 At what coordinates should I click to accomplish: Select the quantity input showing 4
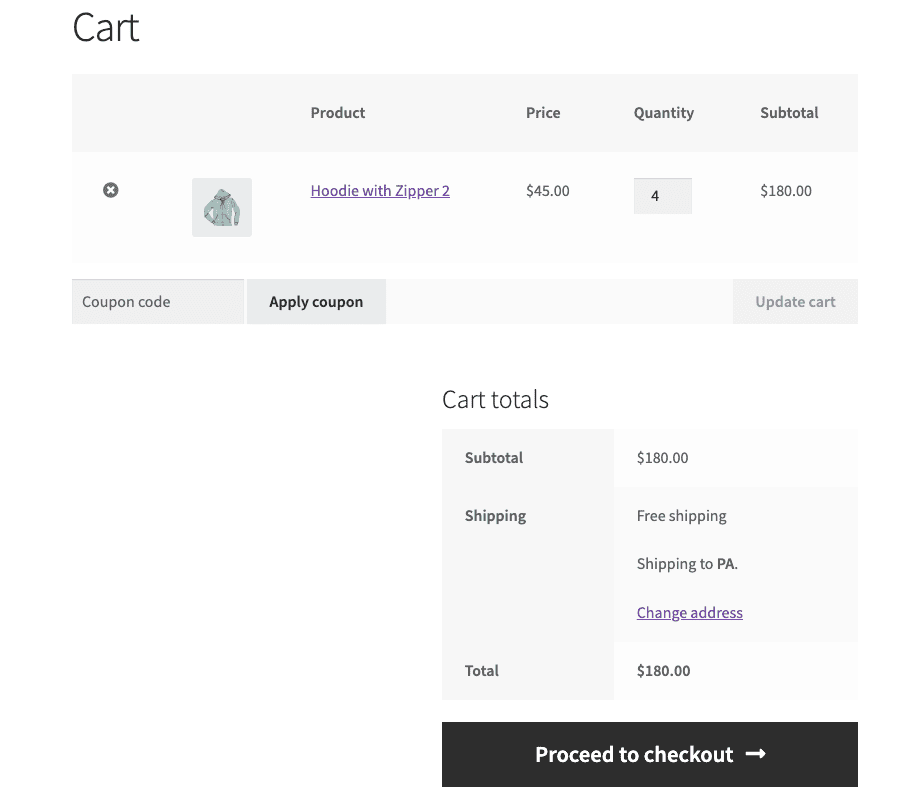[662, 196]
